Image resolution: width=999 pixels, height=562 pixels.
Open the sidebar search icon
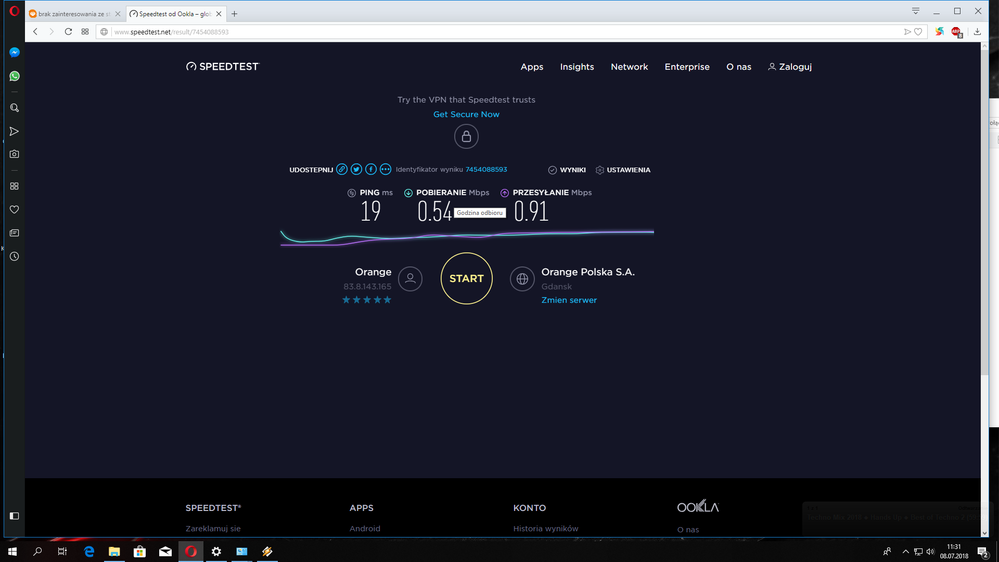click(x=14, y=108)
